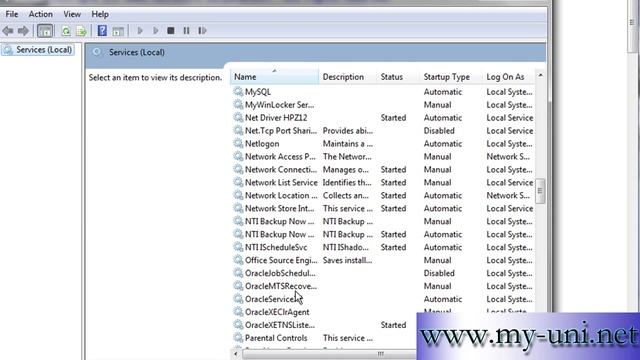Open the View menu
This screenshot has width=640, height=360.
(x=72, y=14)
